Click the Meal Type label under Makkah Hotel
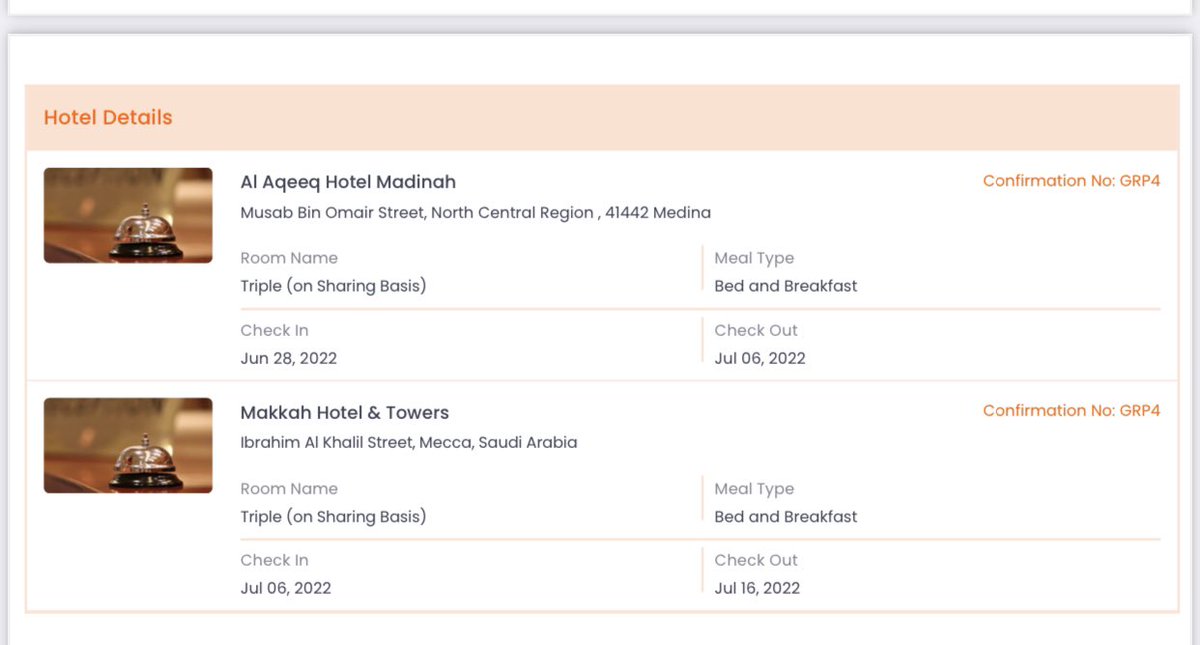 click(x=754, y=489)
